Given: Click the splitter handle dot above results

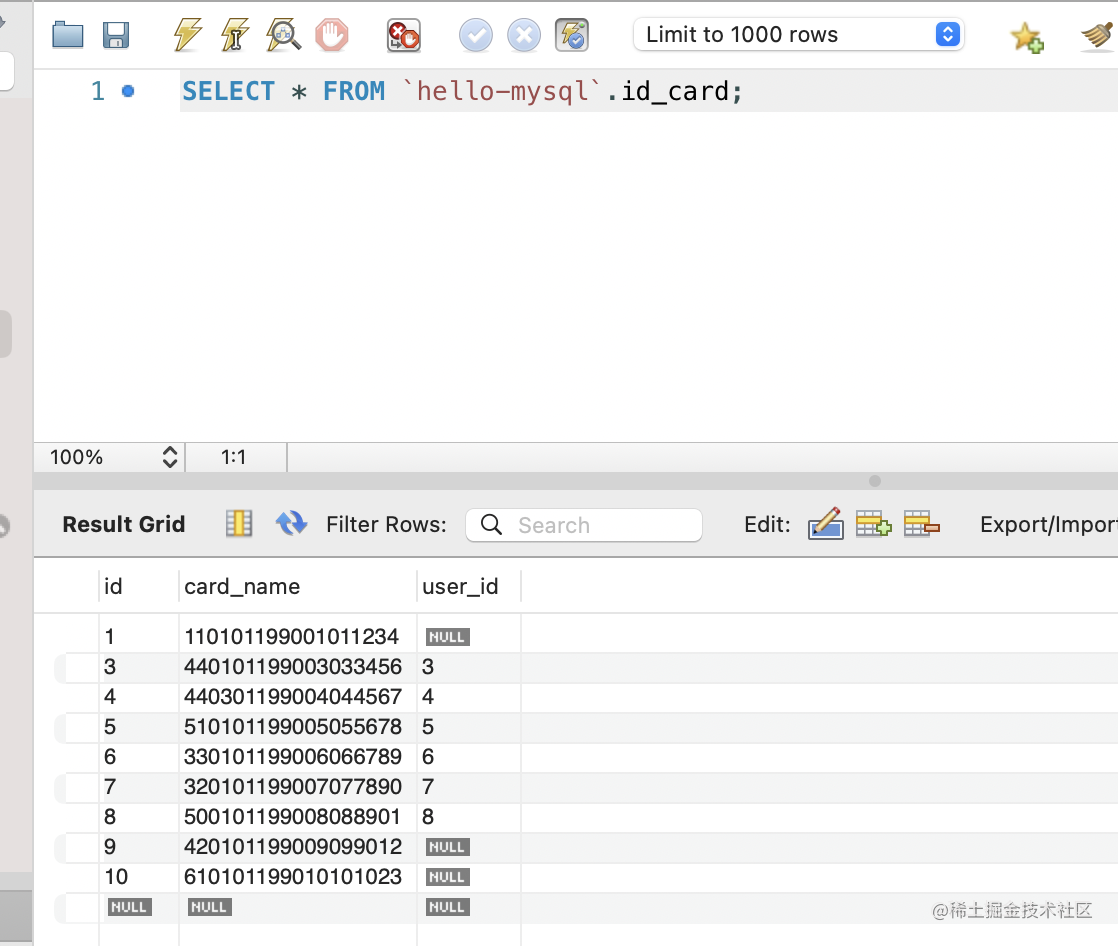Looking at the screenshot, I should [x=875, y=481].
